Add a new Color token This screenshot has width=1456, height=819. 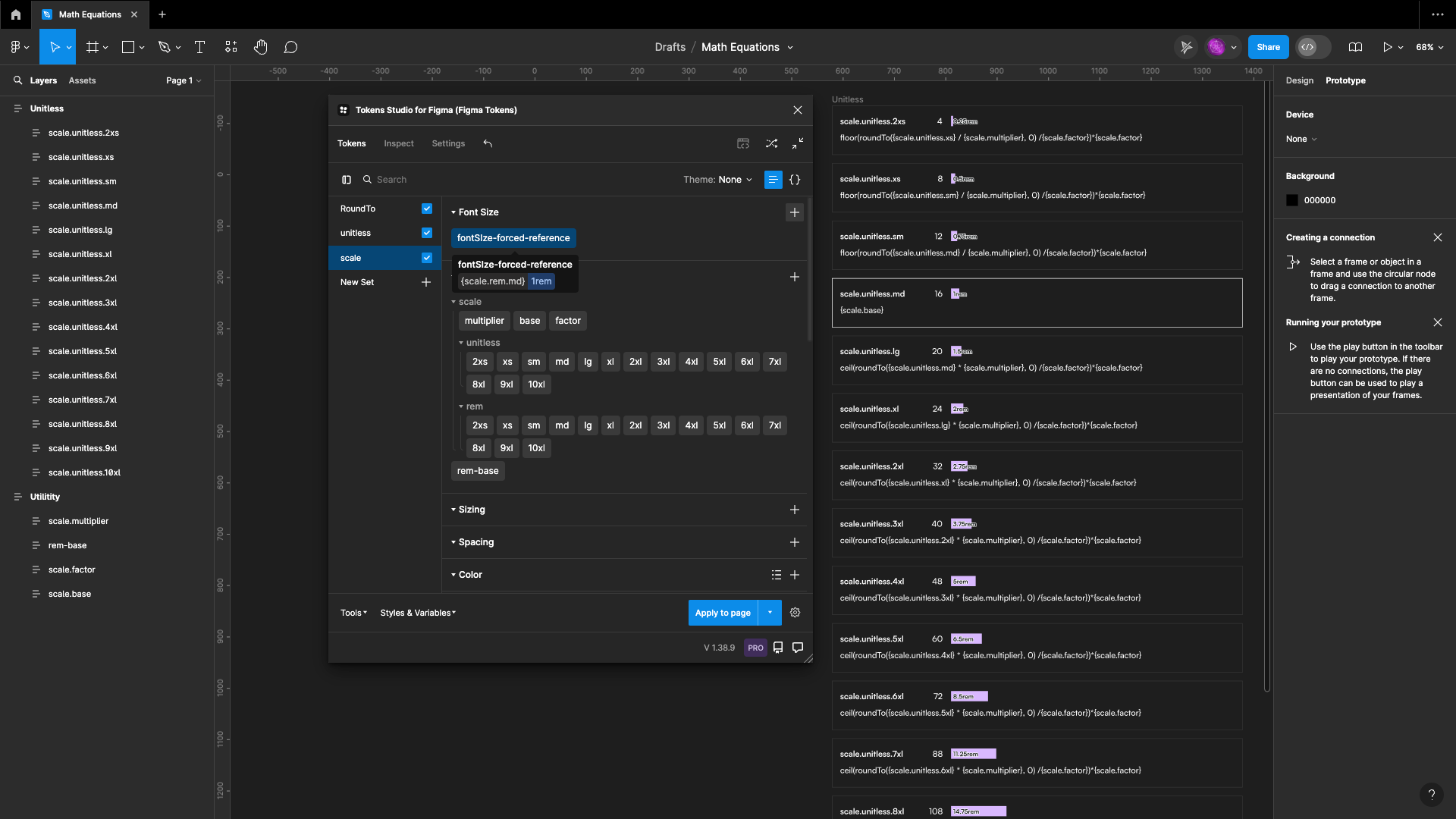795,575
